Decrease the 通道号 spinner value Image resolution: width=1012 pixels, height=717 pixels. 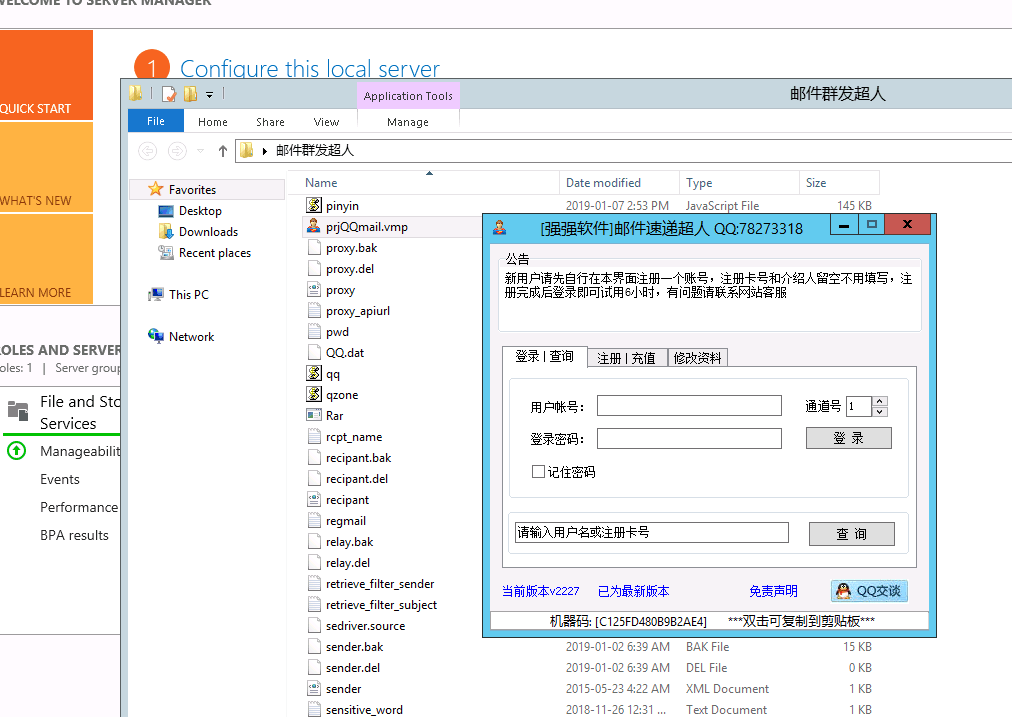click(x=880, y=412)
